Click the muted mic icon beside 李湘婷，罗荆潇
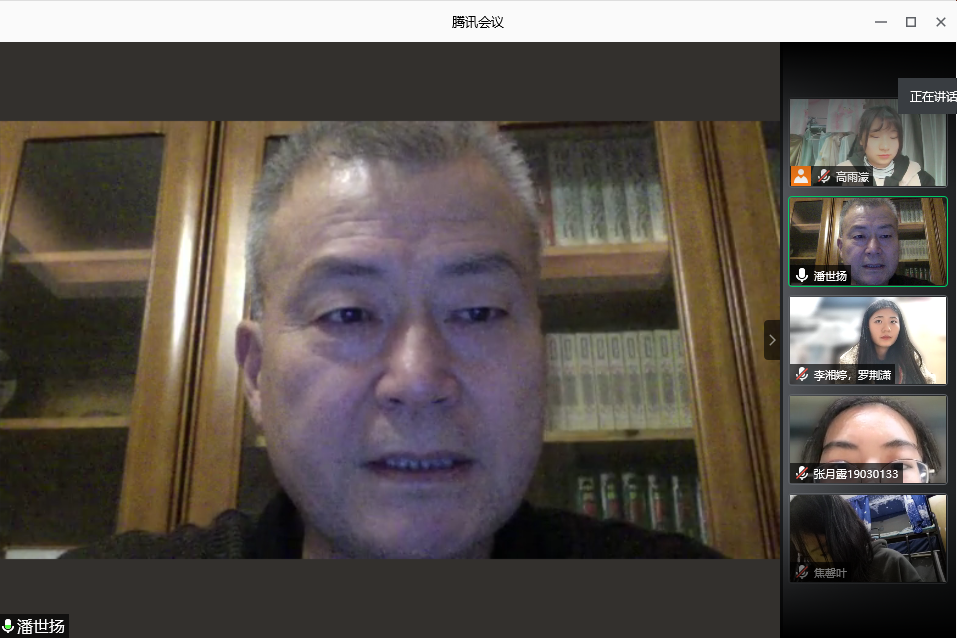 (801, 374)
